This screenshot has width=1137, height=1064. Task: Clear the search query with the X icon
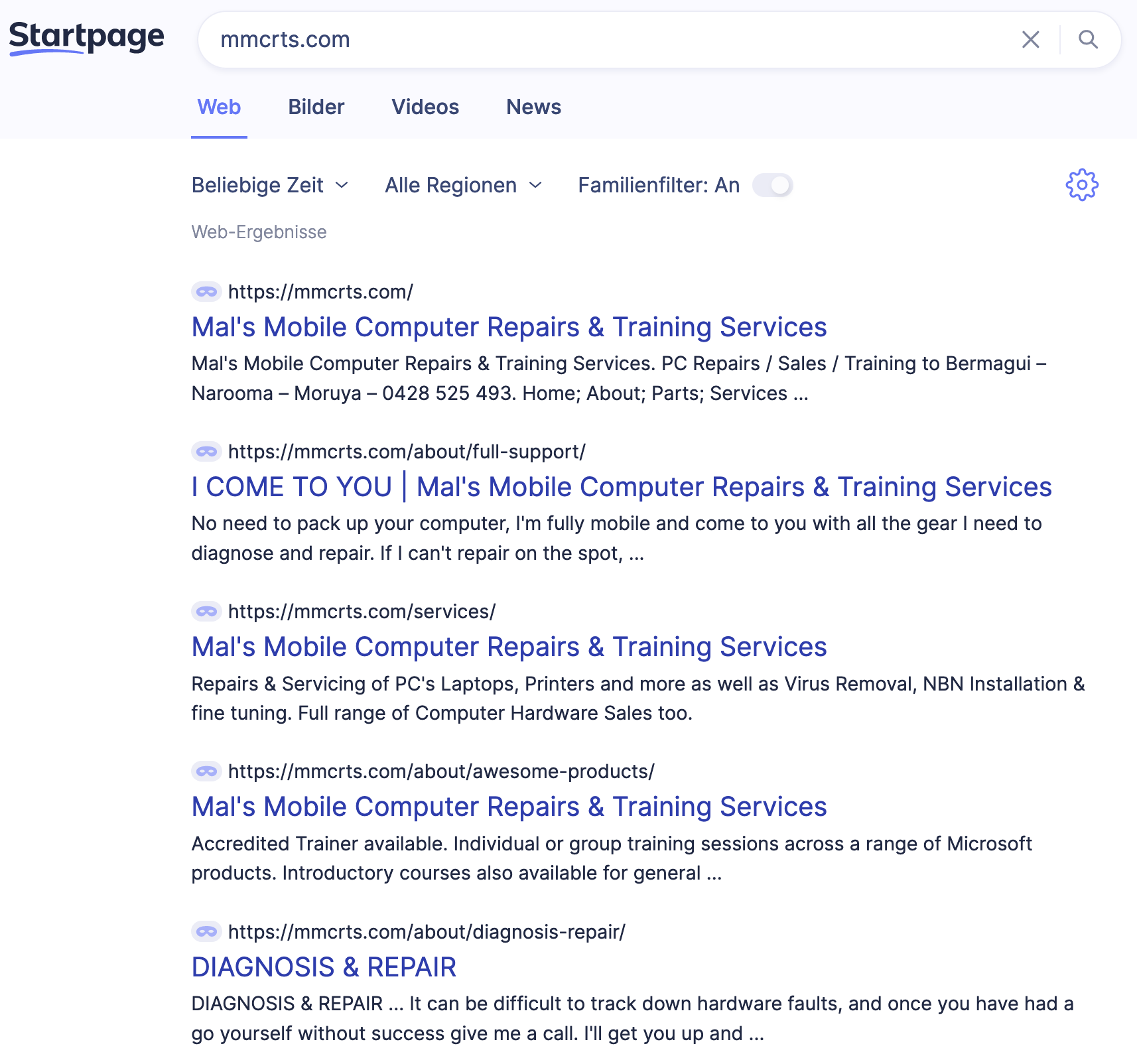(x=1030, y=40)
